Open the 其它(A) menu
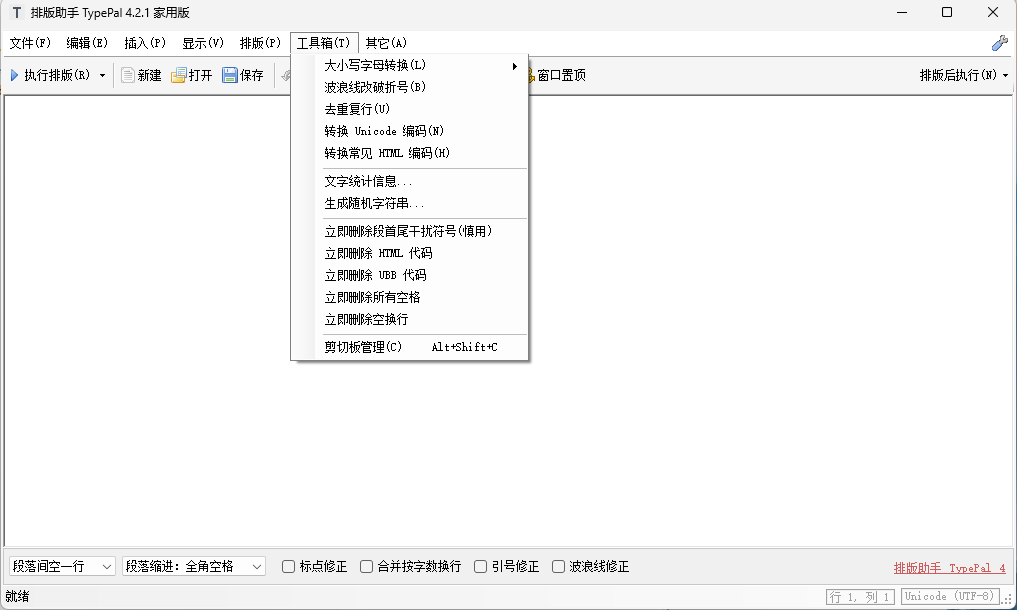 tap(386, 43)
